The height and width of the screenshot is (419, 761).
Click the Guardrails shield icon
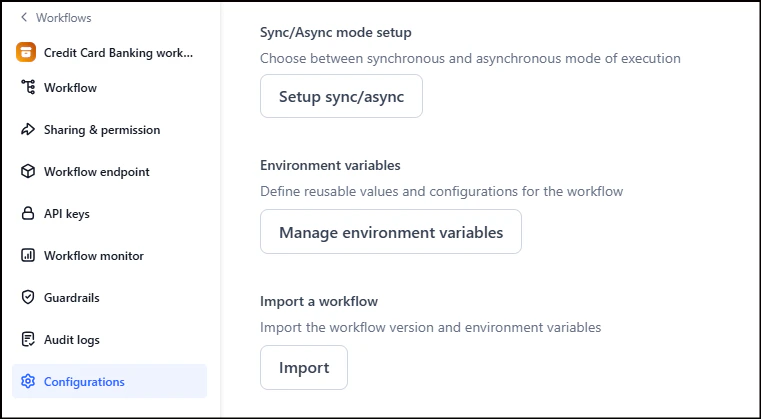(x=28, y=297)
